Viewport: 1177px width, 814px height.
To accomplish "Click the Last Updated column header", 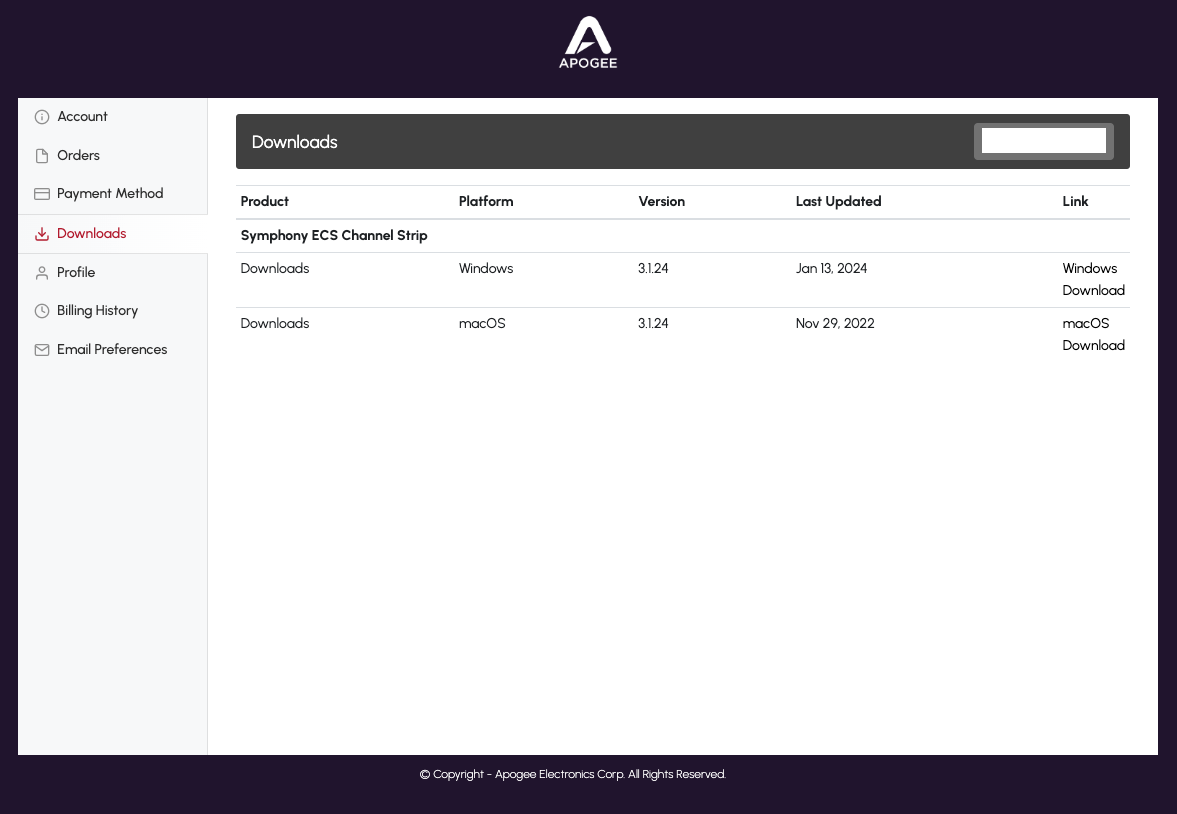I will (838, 201).
